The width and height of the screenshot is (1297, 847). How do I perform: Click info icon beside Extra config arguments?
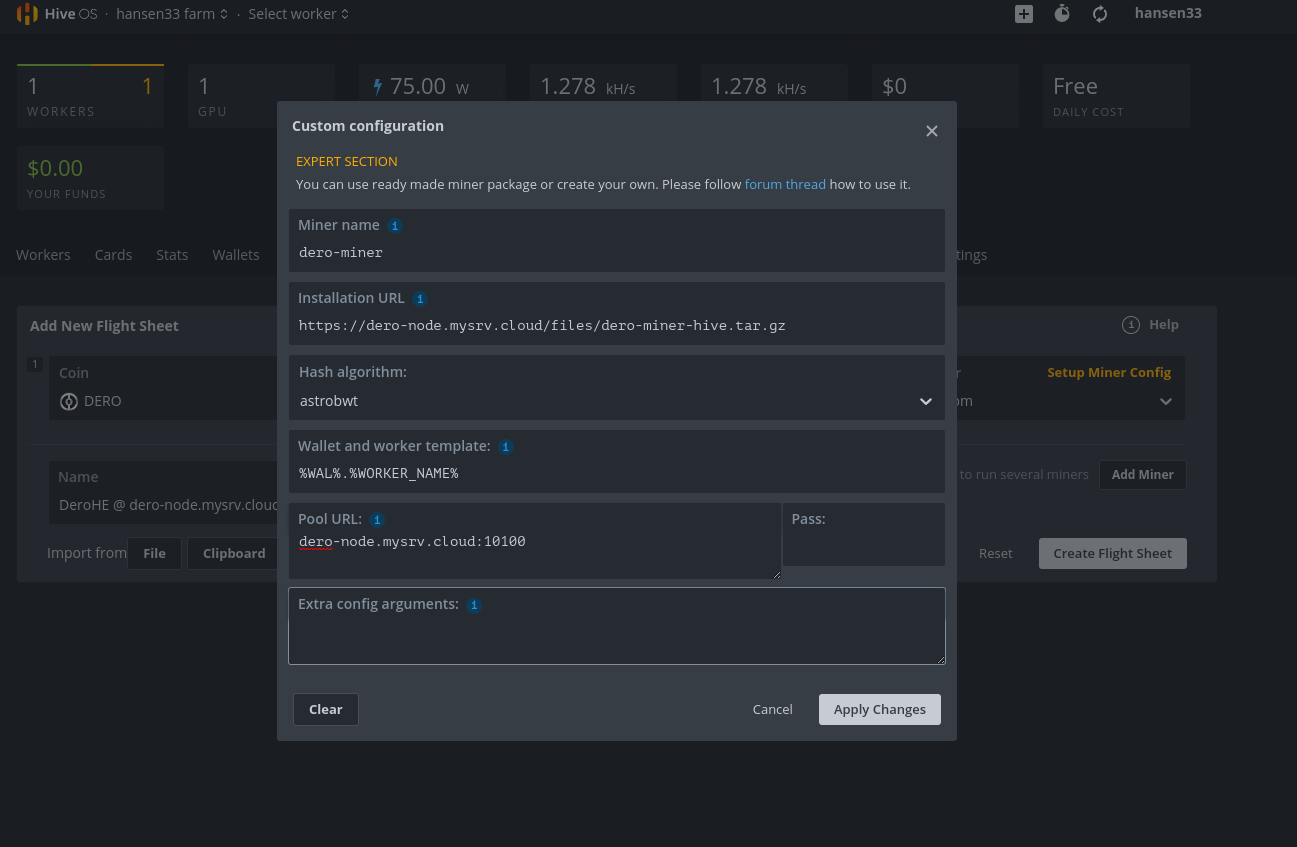(474, 605)
